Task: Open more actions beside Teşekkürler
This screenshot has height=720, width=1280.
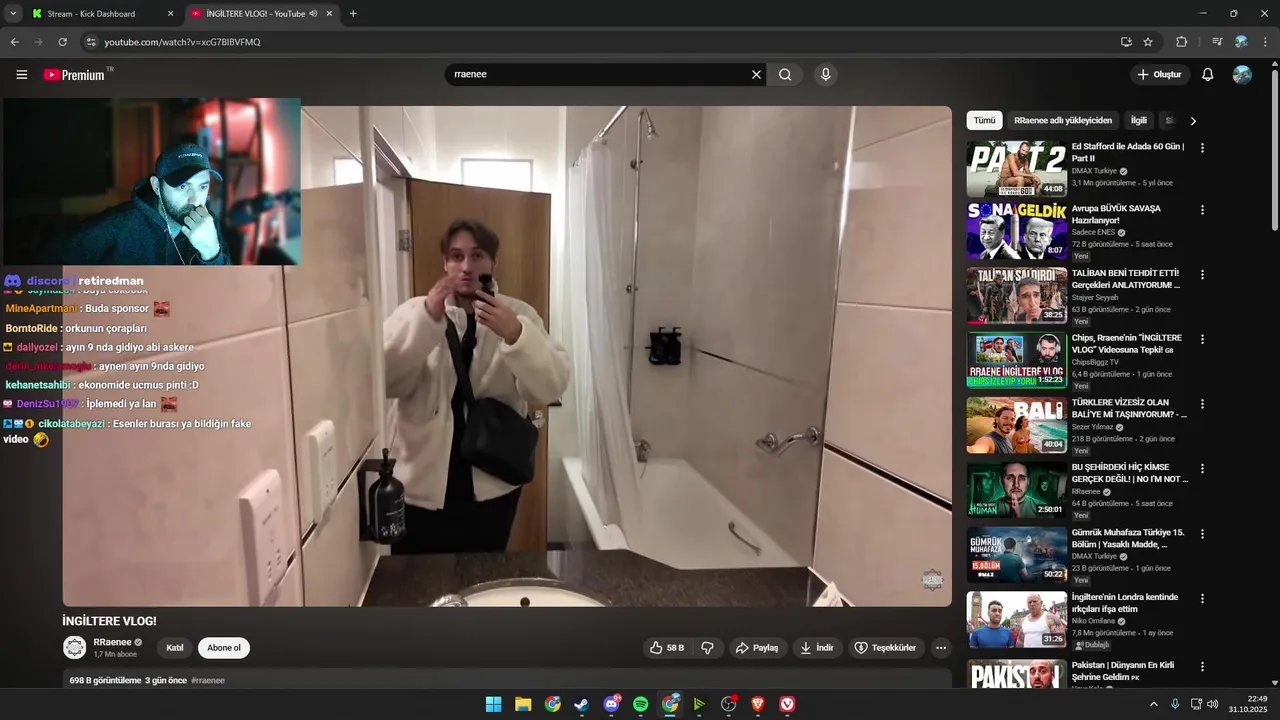Action: tap(940, 648)
